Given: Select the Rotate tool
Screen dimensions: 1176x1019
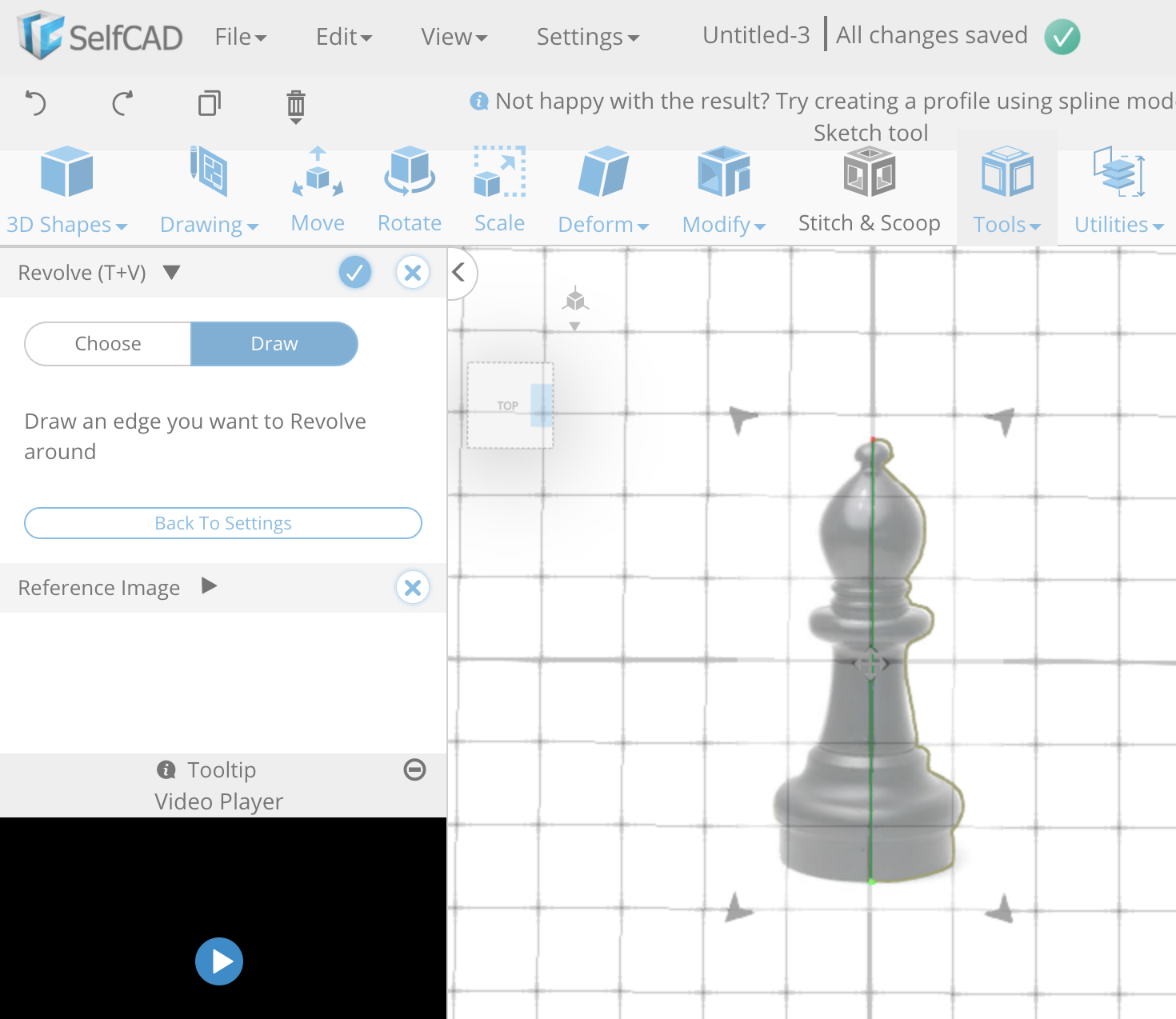Looking at the screenshot, I should coord(410,190).
